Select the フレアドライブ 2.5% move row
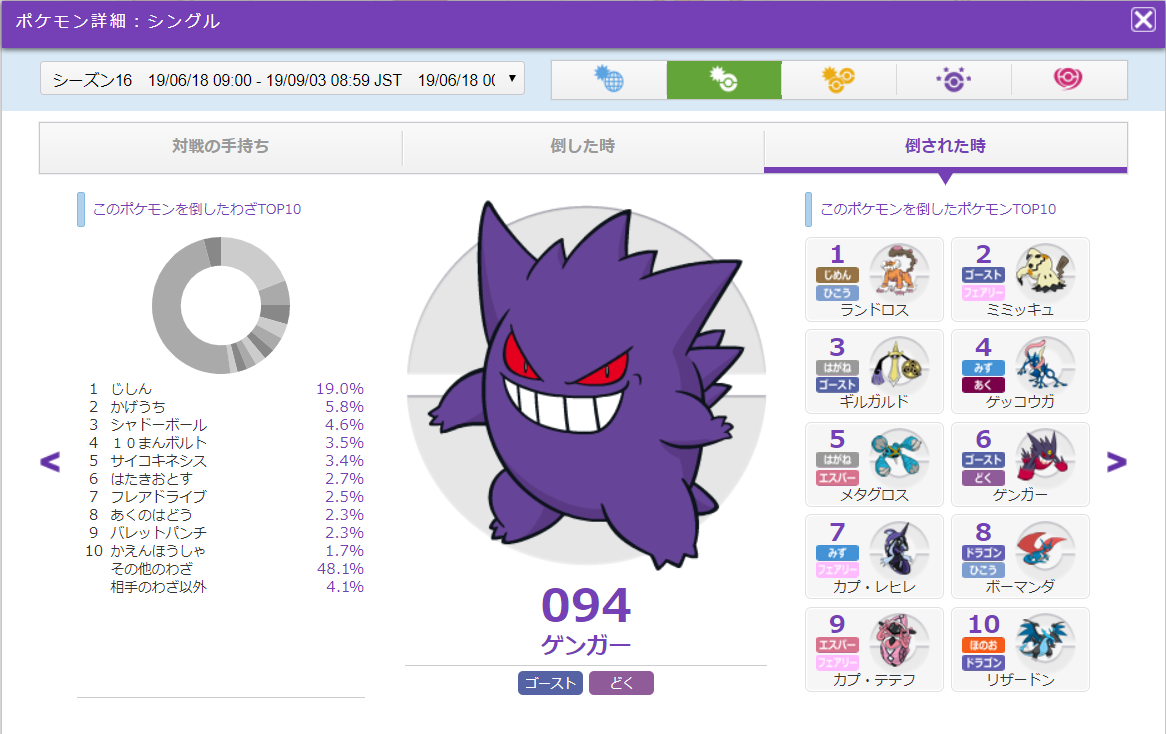This screenshot has width=1166, height=734. (x=226, y=497)
